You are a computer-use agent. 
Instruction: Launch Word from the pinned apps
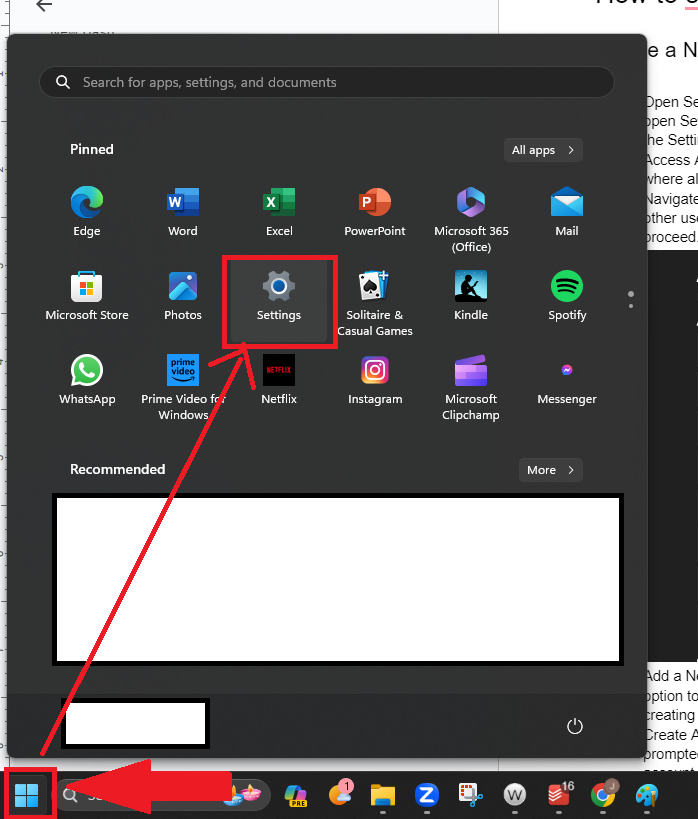183,212
